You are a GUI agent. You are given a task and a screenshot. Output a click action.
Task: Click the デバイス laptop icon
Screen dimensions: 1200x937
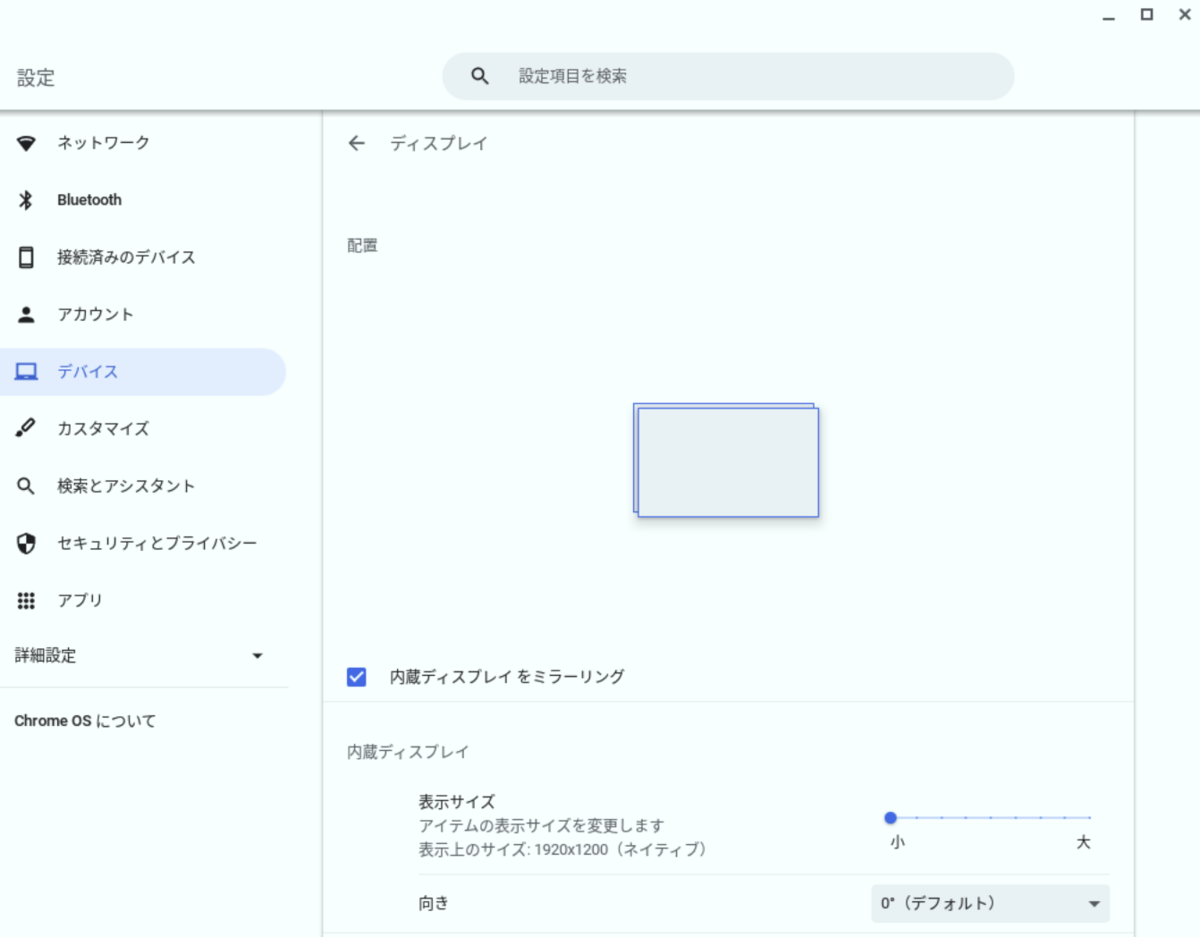click(x=26, y=370)
